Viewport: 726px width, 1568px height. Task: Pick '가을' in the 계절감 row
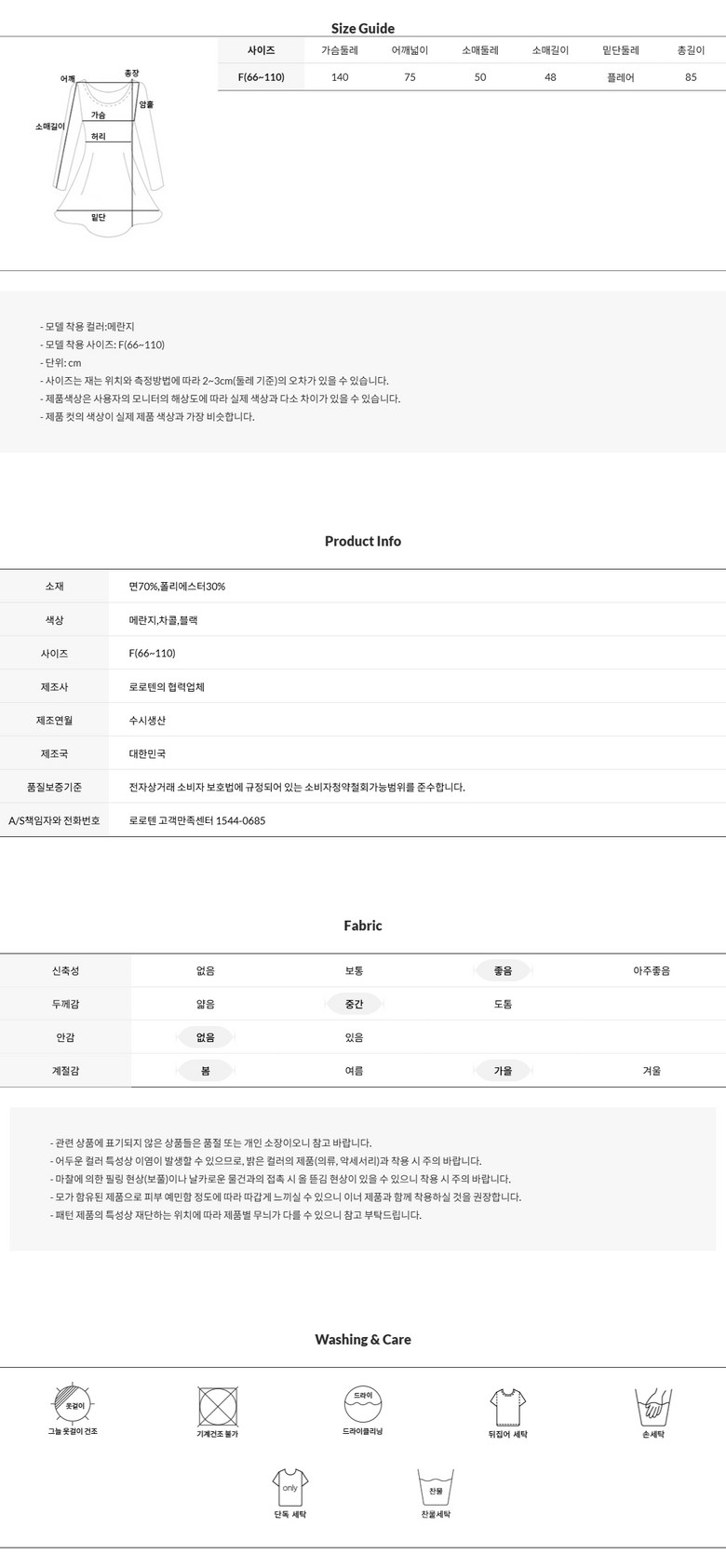pyautogui.click(x=503, y=1071)
